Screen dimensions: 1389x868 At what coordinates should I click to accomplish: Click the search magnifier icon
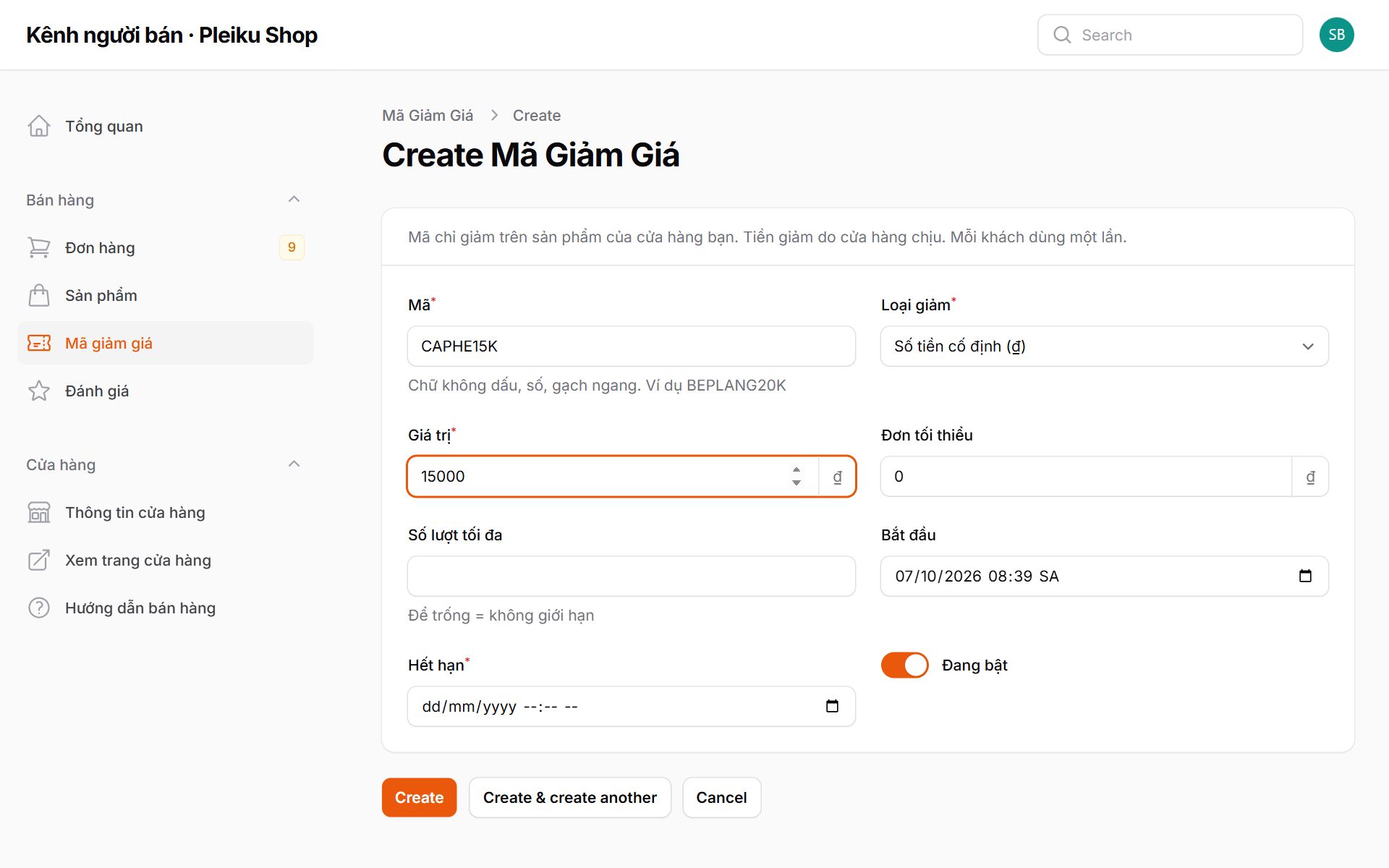[x=1062, y=35]
